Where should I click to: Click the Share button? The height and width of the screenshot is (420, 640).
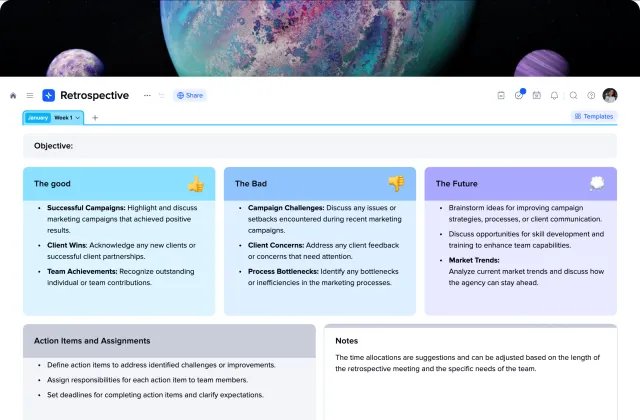(190, 96)
